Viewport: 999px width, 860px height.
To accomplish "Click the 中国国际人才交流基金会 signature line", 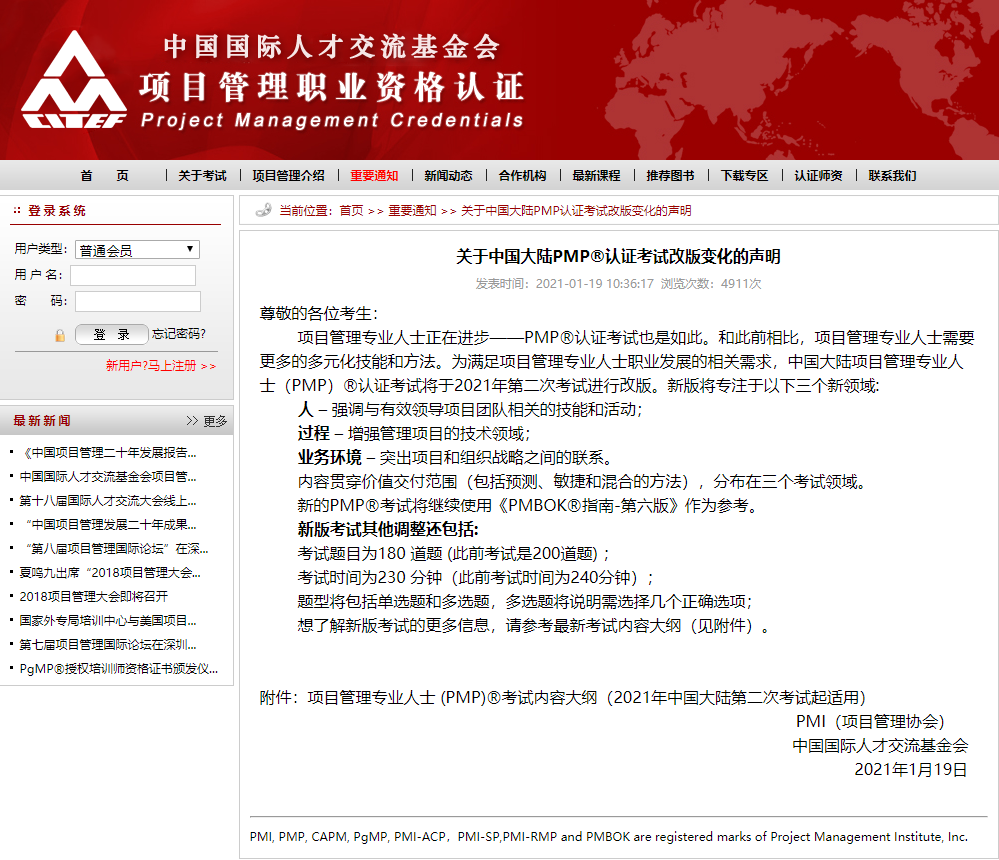I will [880, 745].
